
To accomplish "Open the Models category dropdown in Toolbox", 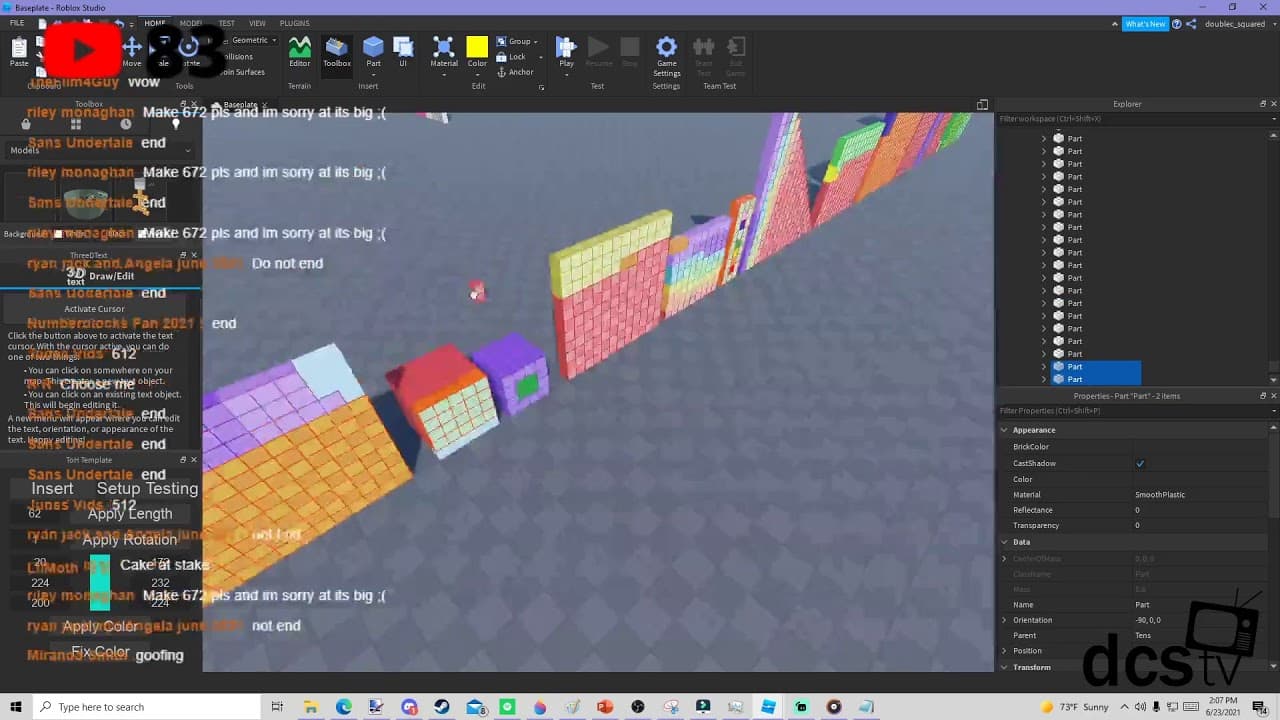I will point(100,150).
